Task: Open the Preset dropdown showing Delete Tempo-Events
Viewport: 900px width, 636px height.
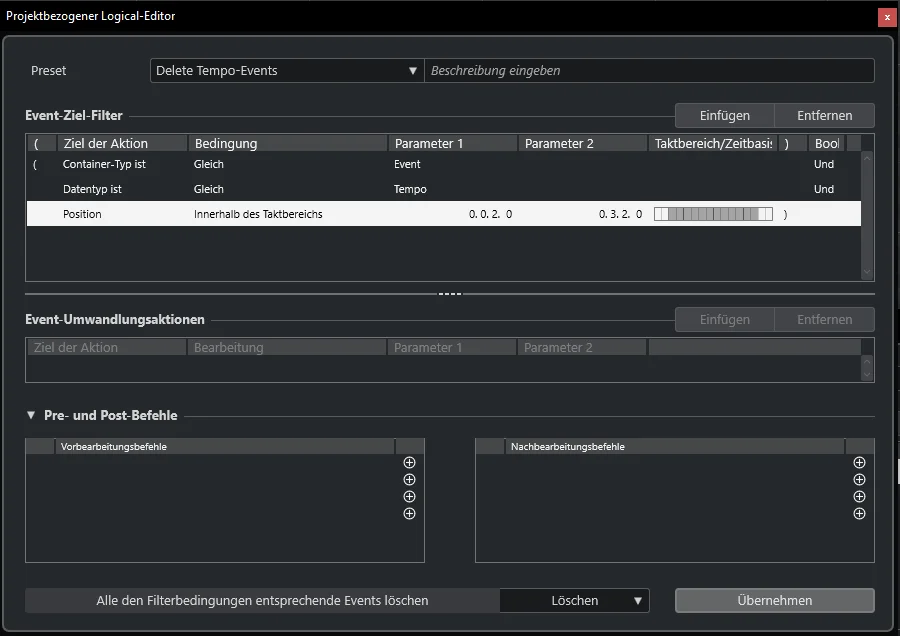Action: click(x=287, y=71)
